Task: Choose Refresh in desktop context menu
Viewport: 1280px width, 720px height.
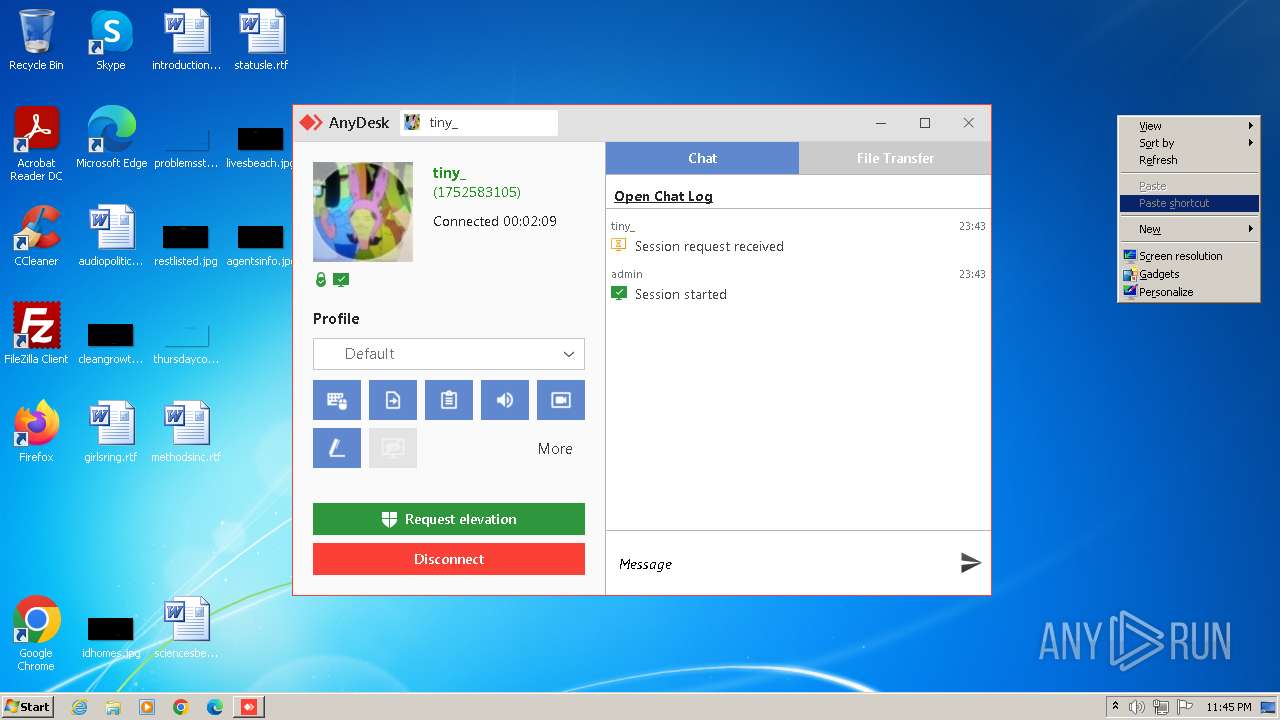Action: (x=1189, y=160)
